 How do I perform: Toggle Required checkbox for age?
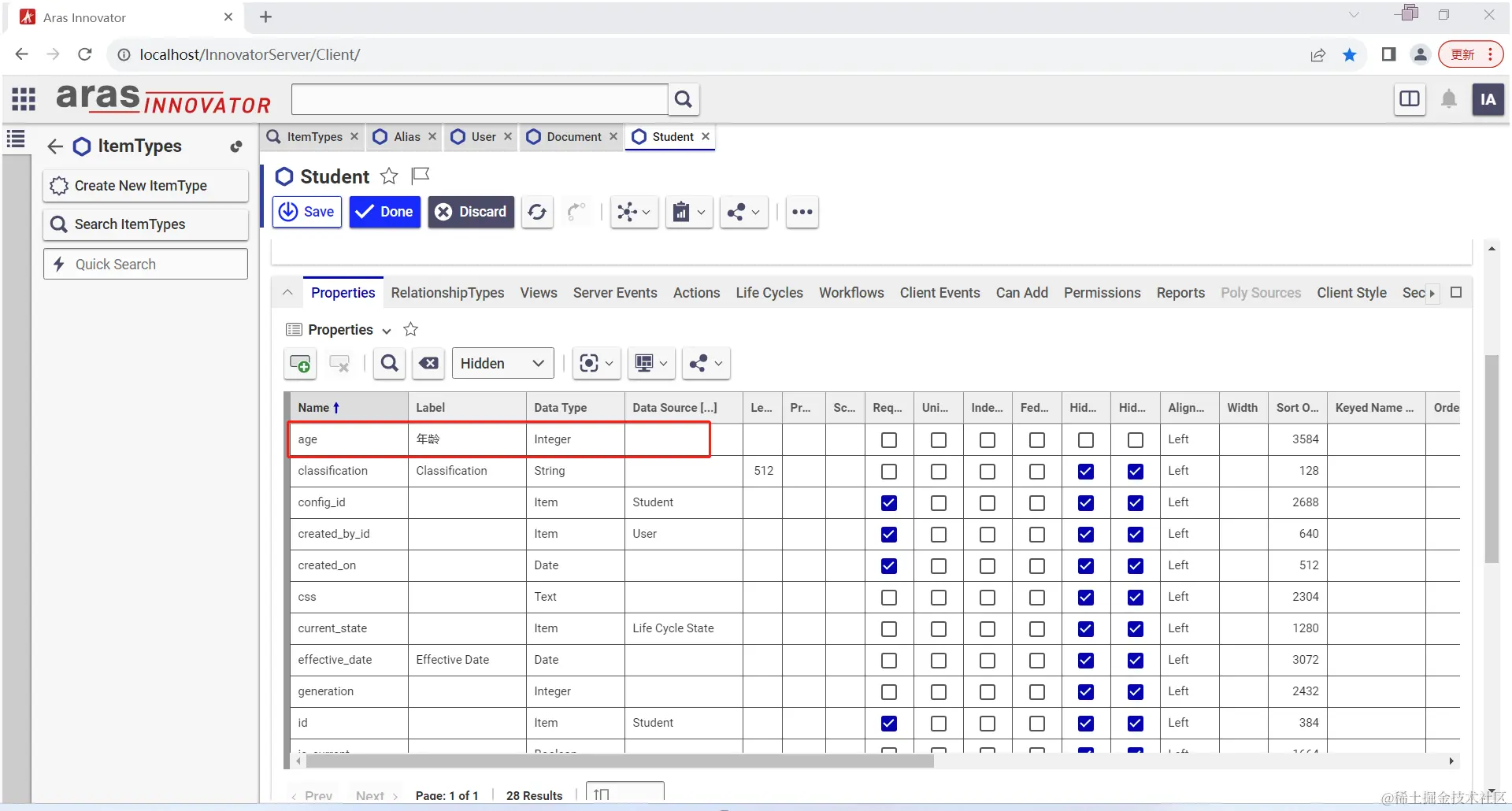(889, 440)
